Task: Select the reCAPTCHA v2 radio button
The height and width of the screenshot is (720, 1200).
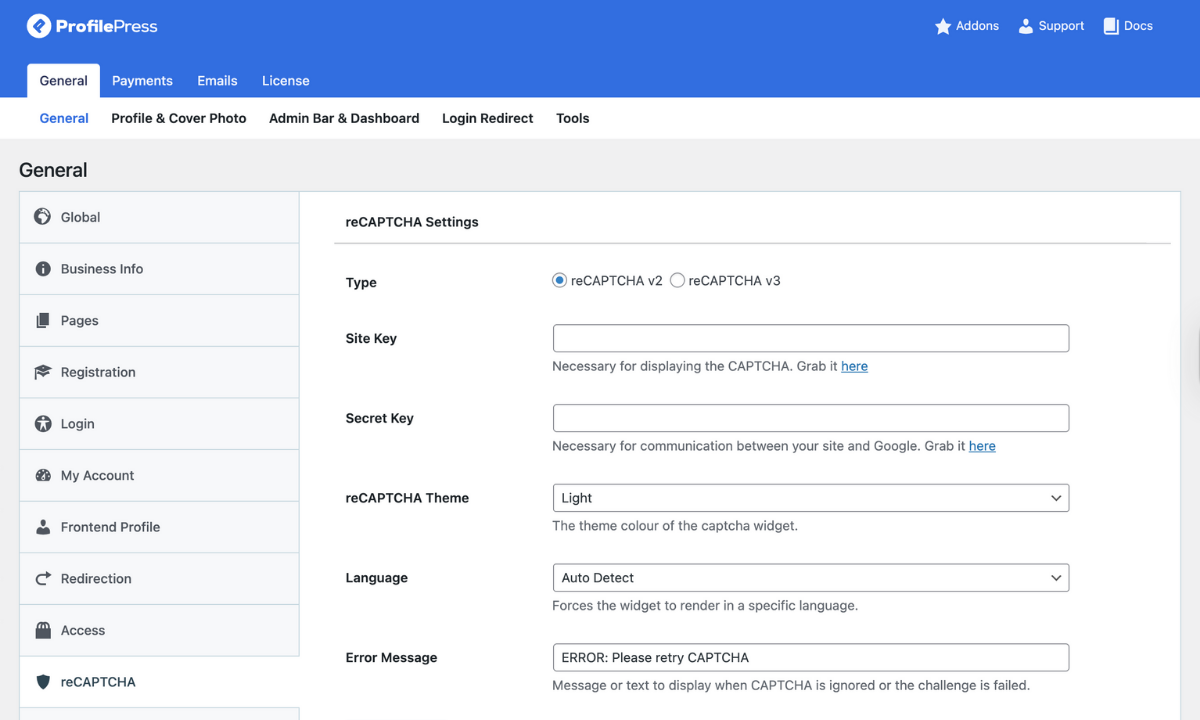Action: [x=560, y=281]
